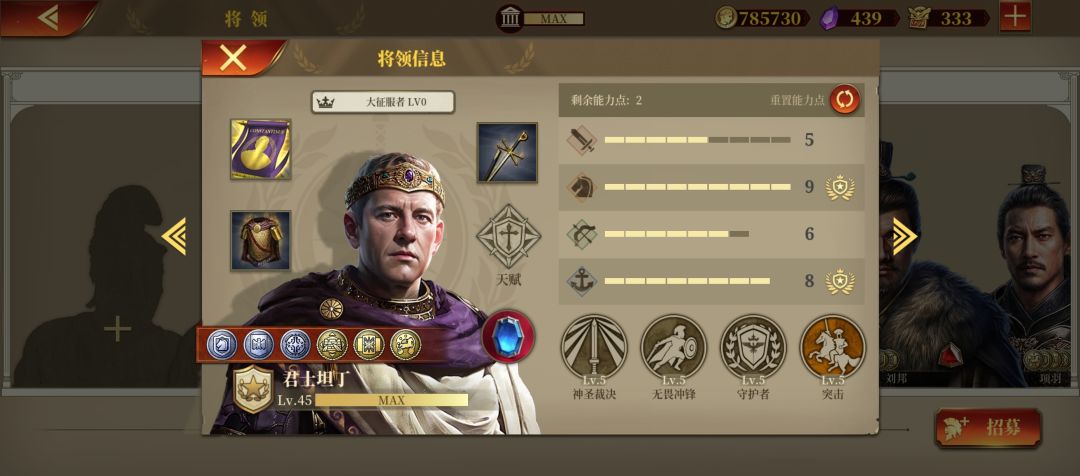
Task: Select the 项羽 general portrait
Action: pyautogui.click(x=1034, y=276)
